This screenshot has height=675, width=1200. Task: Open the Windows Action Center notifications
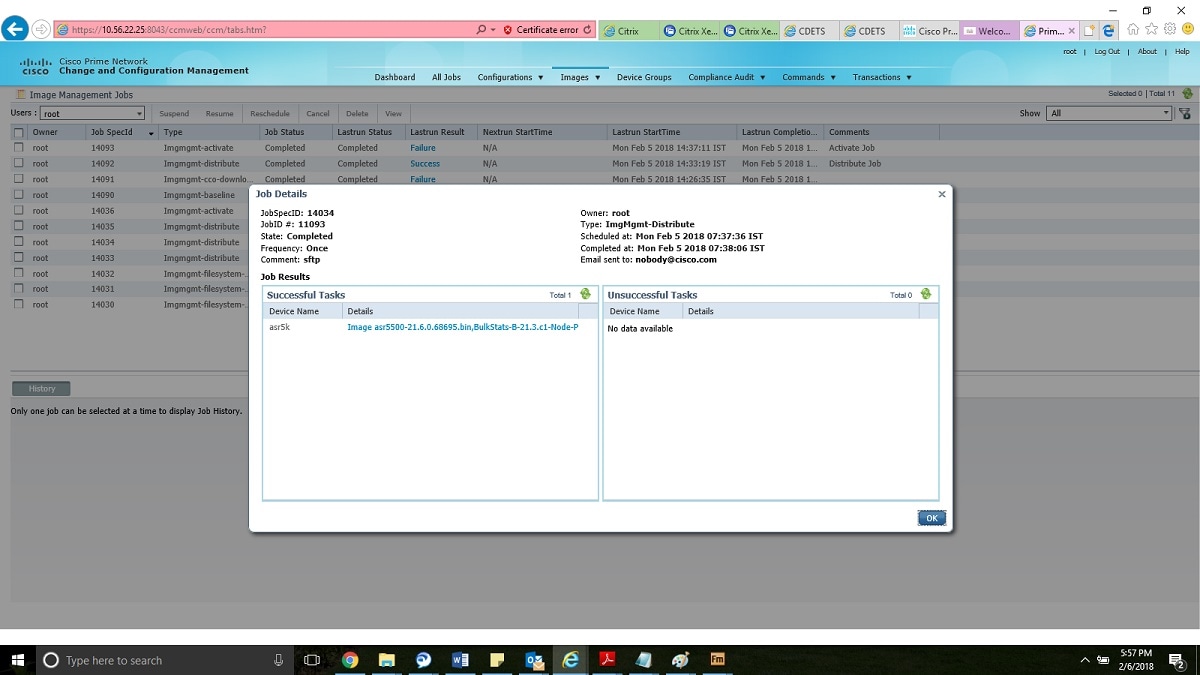point(1177,660)
